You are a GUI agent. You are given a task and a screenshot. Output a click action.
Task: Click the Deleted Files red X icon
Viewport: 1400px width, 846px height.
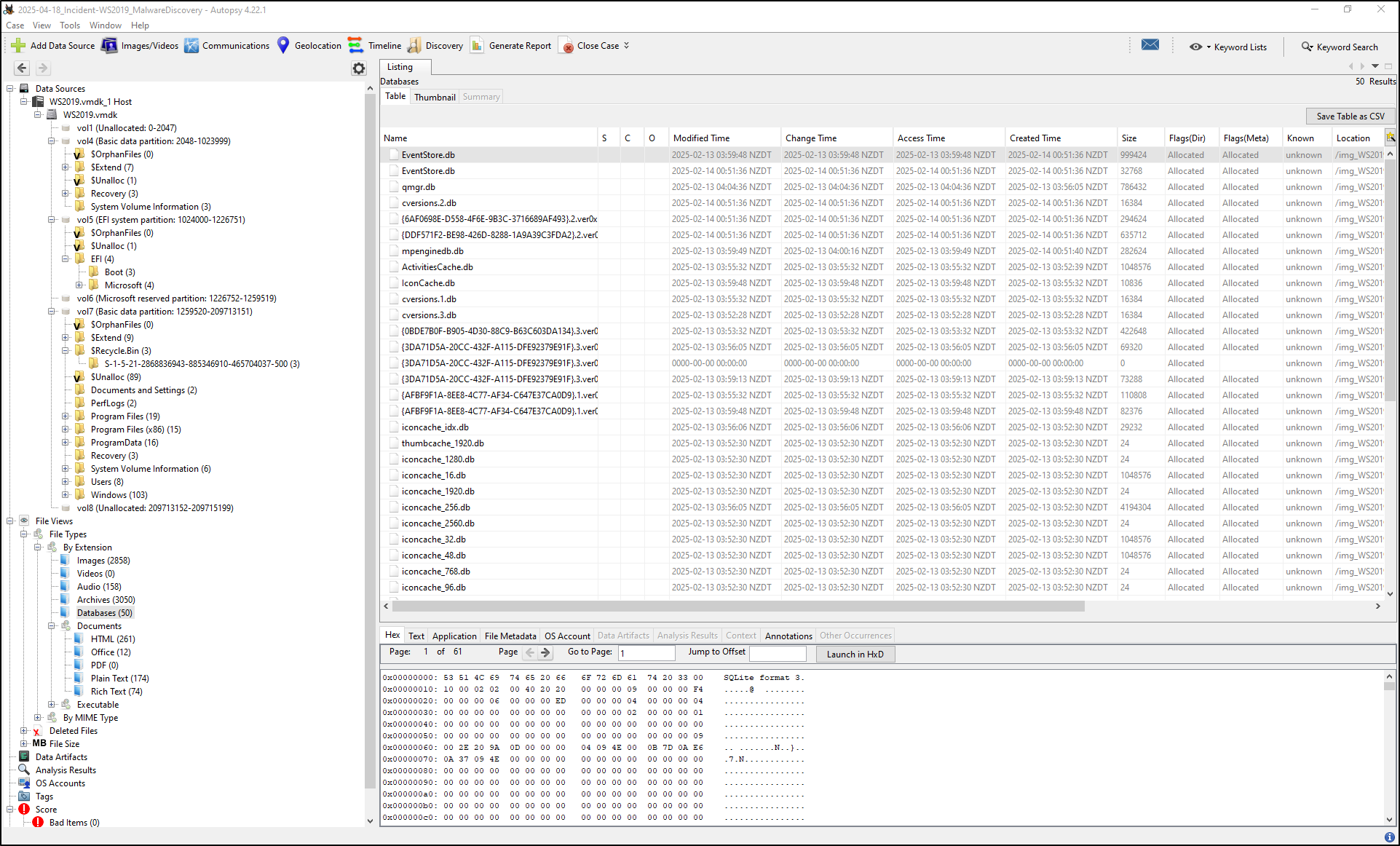(37, 731)
